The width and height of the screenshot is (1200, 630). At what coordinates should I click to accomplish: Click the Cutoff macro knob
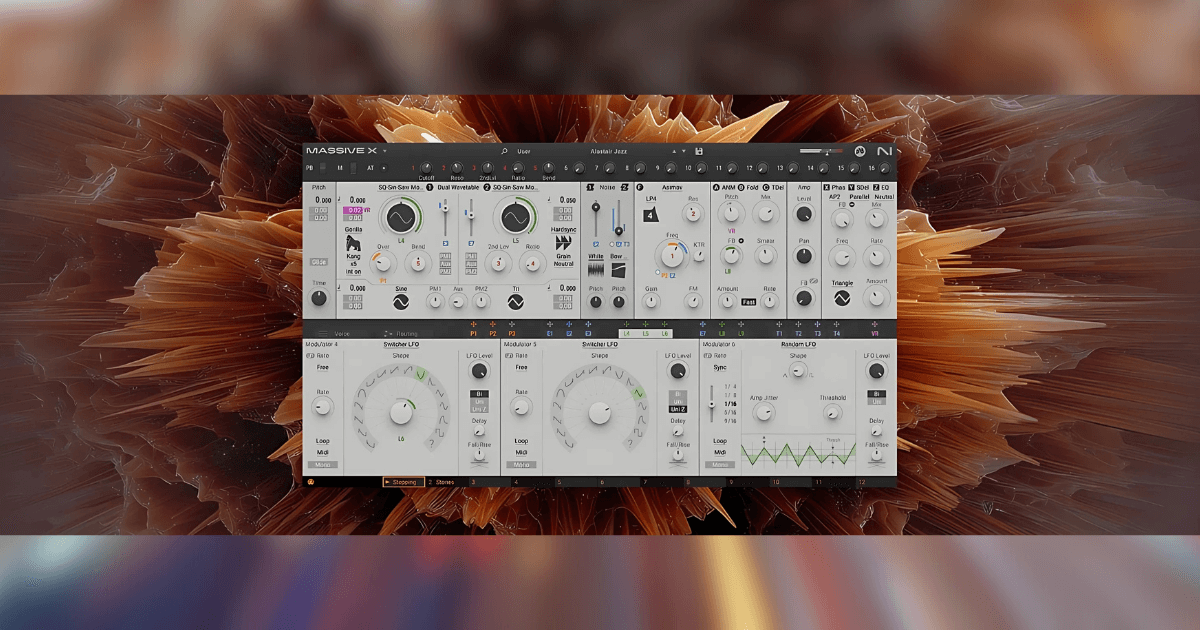(426, 167)
